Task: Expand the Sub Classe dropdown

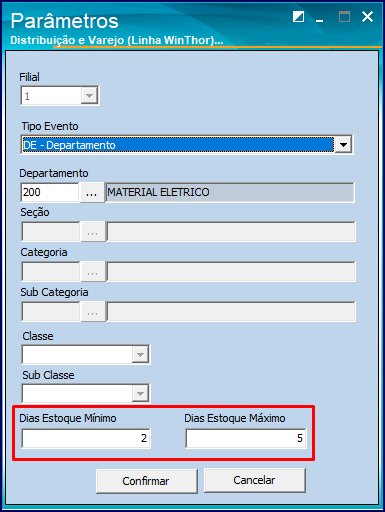Action: (x=140, y=394)
